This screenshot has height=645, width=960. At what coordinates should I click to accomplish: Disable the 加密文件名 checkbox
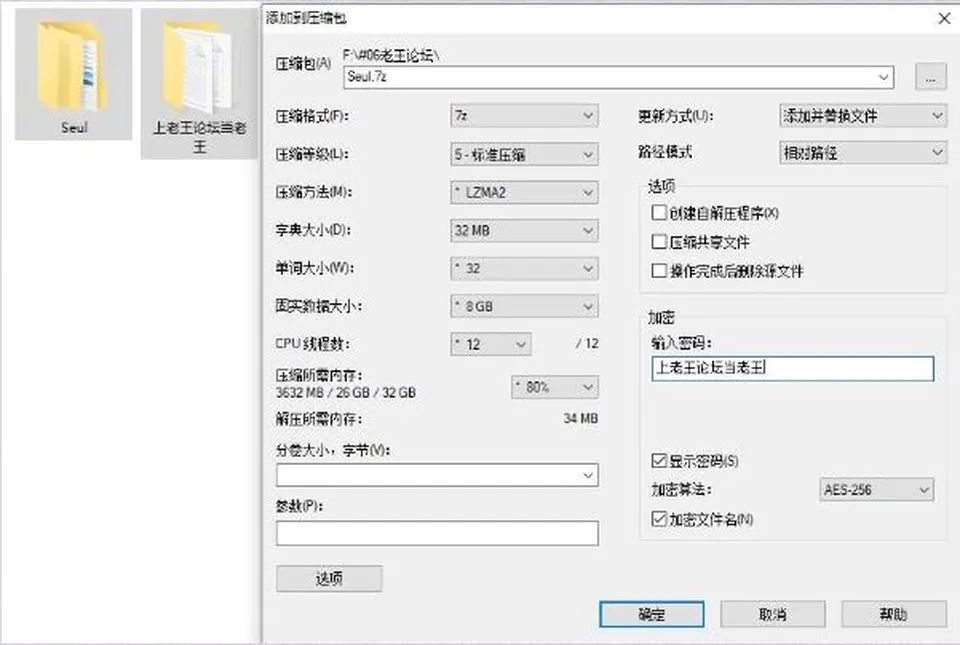[x=659, y=519]
